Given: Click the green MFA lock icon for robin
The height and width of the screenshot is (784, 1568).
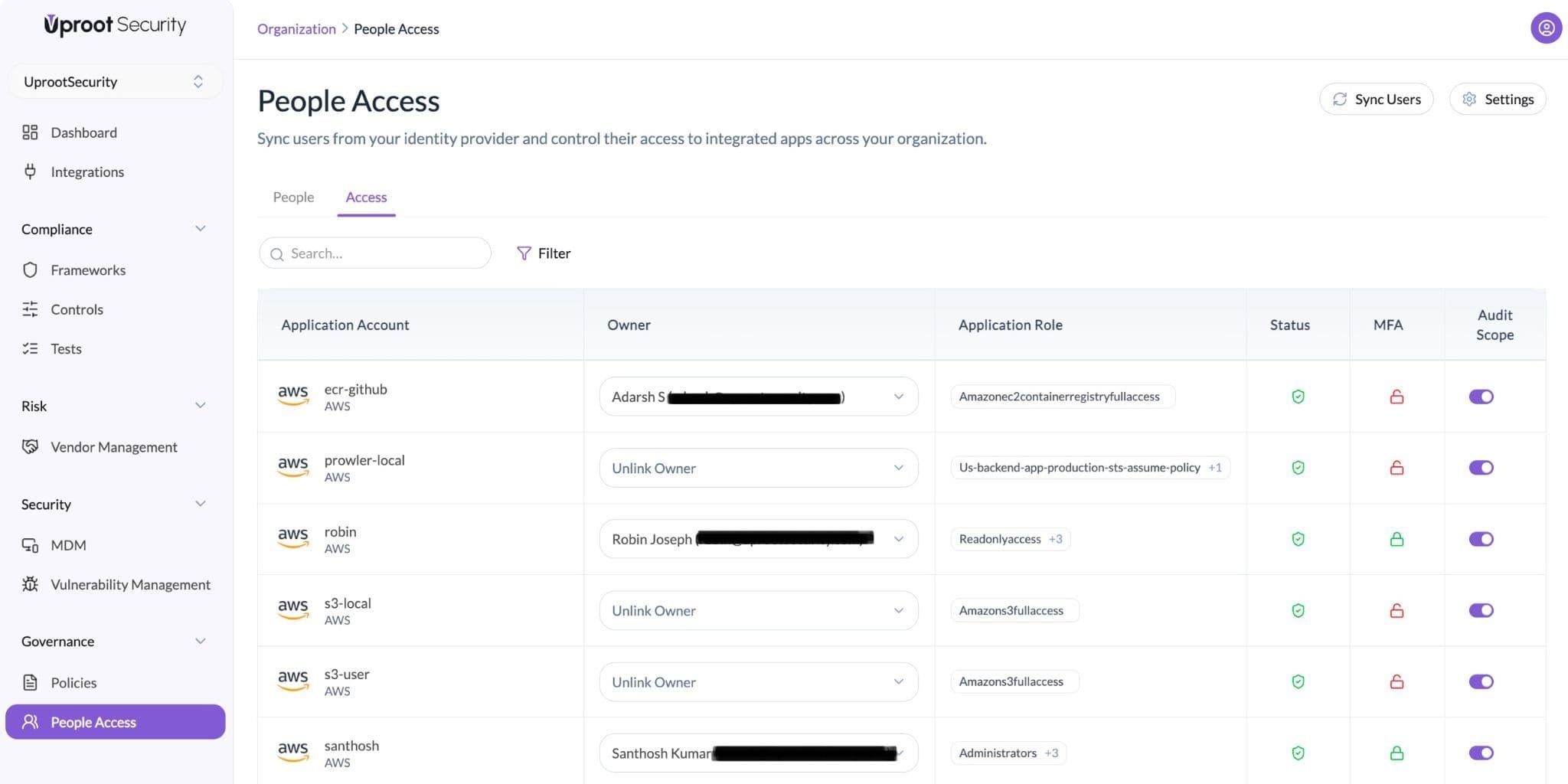Looking at the screenshot, I should pos(1396,539).
